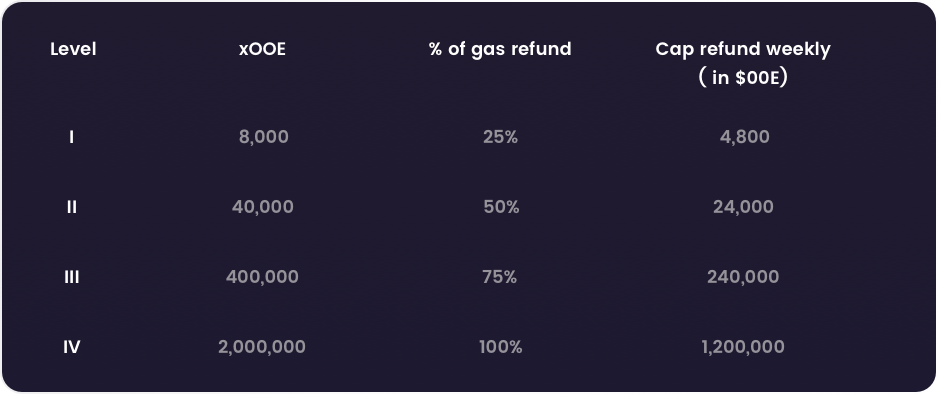Click the Level column header
Image resolution: width=938 pixels, height=394 pixels.
[x=73, y=49]
